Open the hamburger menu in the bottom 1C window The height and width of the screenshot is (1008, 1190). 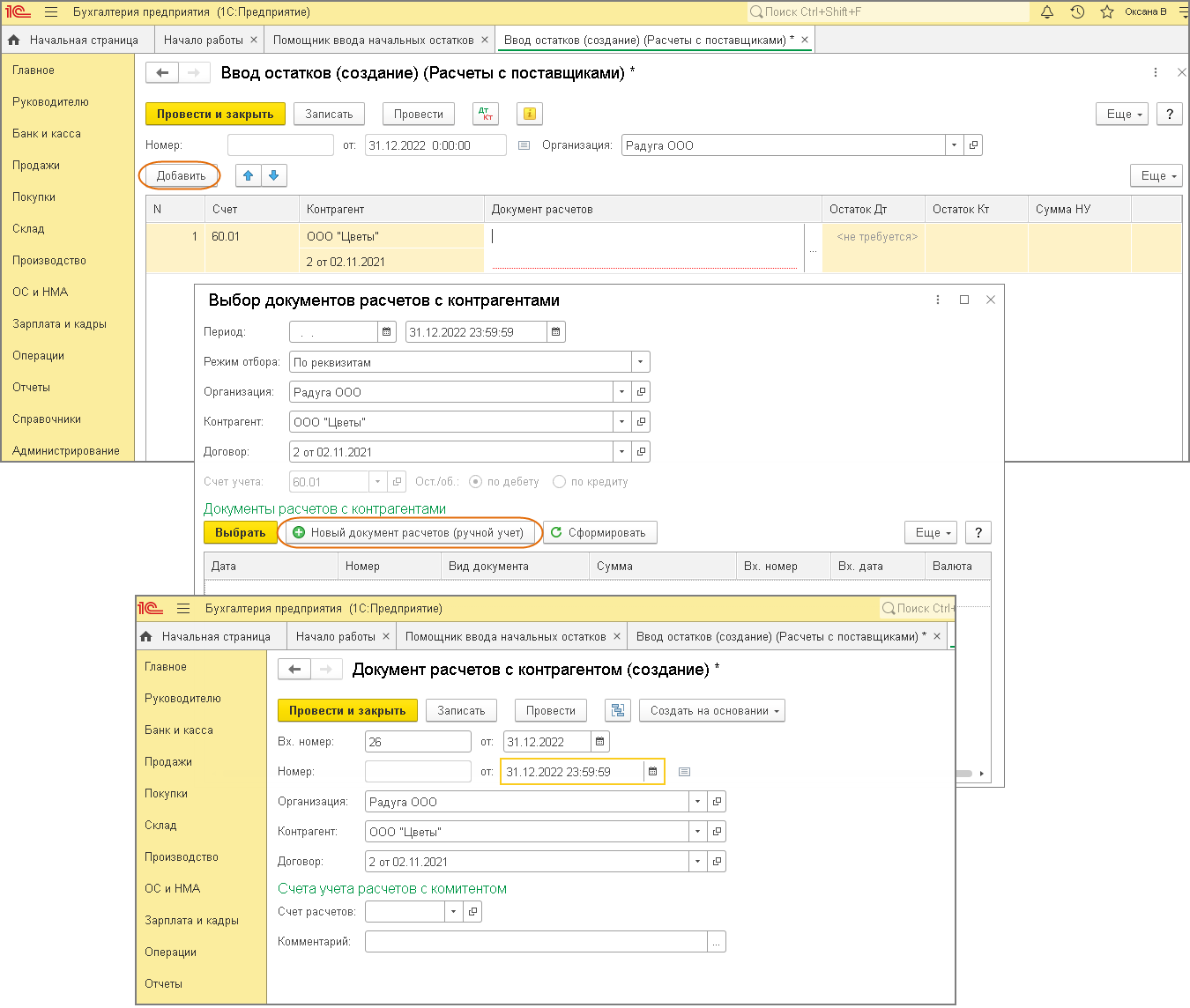(183, 609)
